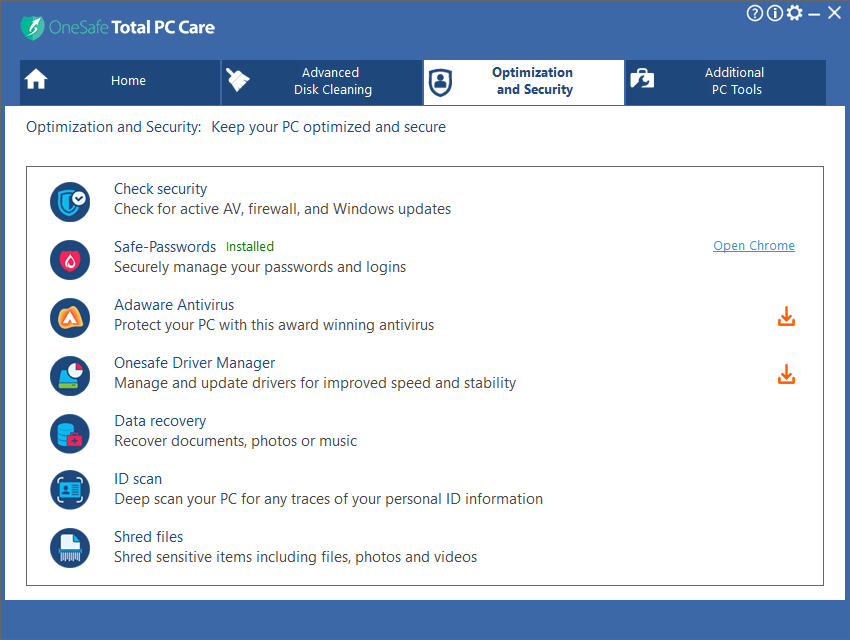Click the Data recovery database icon
850x640 pixels.
coord(70,434)
